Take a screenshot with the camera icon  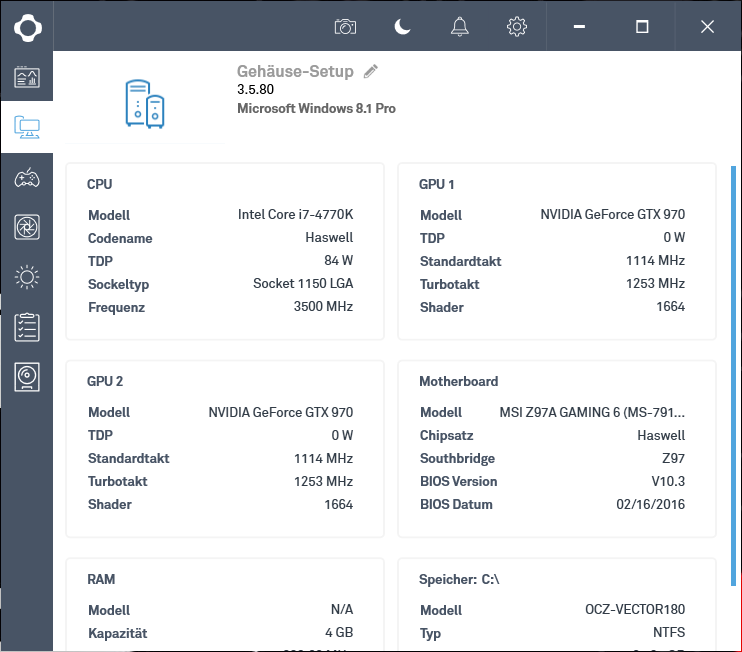click(x=345, y=27)
